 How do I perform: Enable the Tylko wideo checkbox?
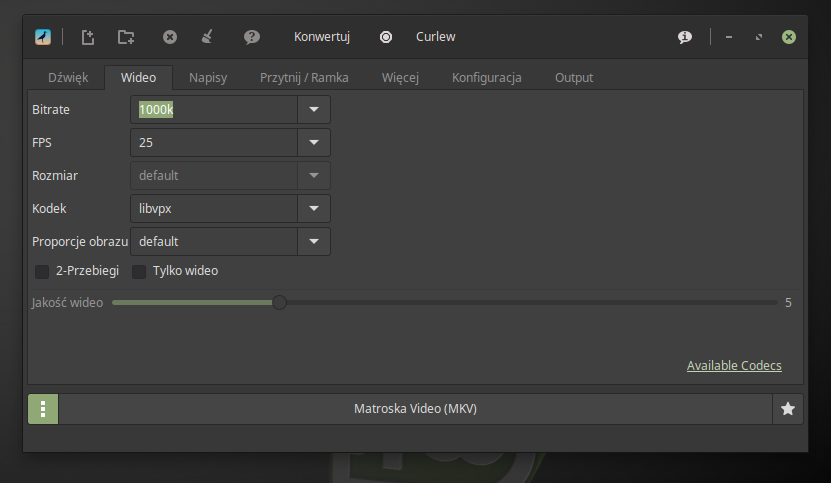pyautogui.click(x=139, y=271)
